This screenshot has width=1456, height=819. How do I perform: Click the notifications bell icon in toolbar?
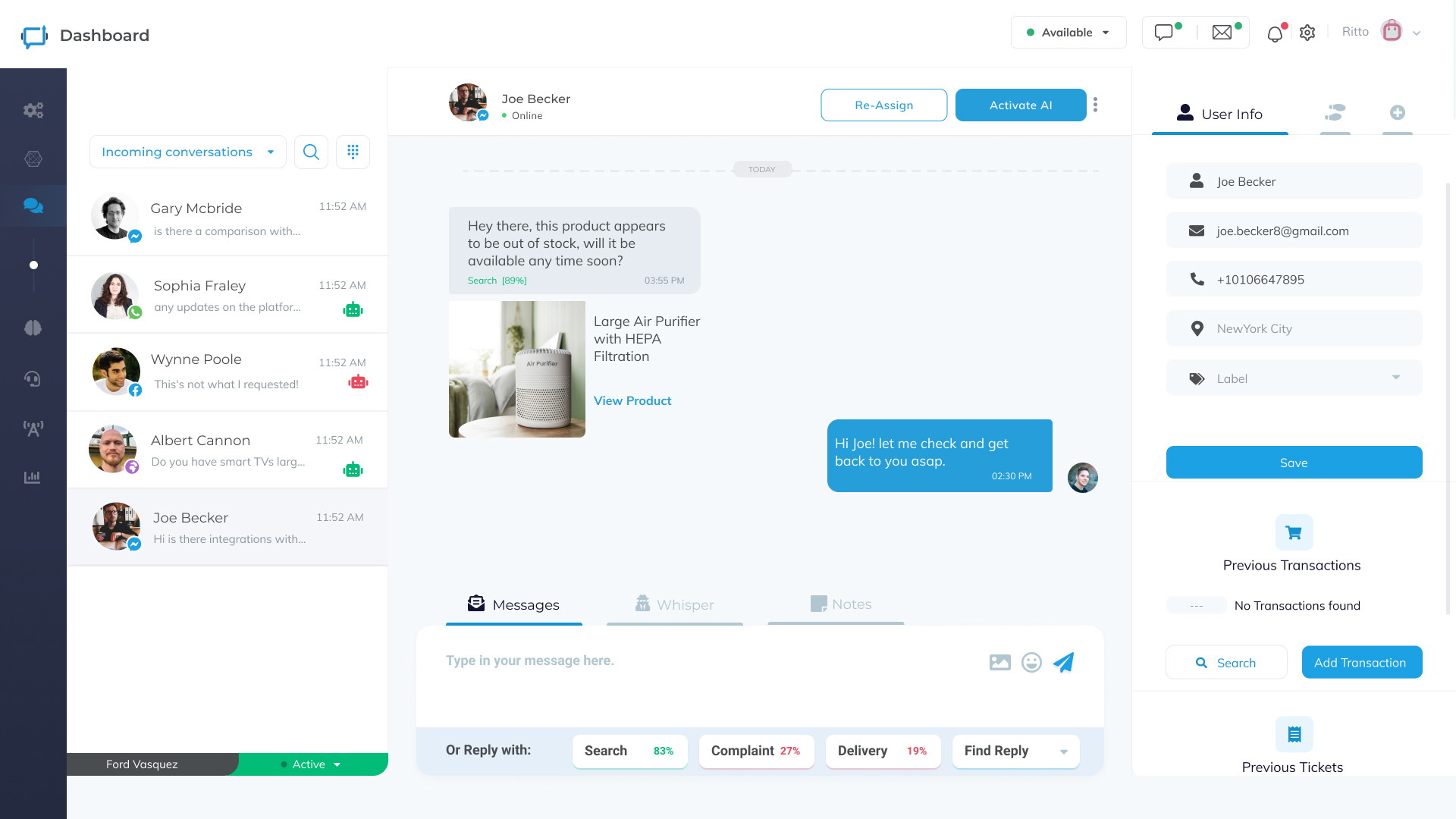pos(1276,33)
